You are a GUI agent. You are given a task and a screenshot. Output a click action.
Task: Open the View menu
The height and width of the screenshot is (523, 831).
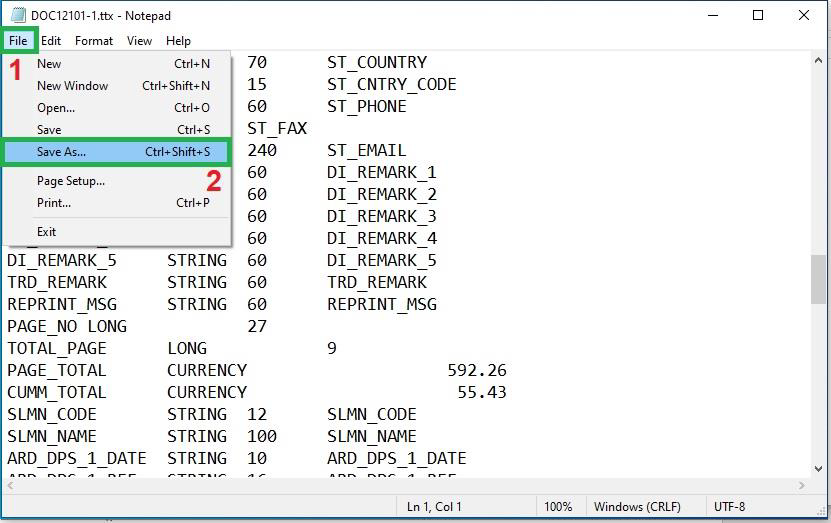[x=140, y=41]
